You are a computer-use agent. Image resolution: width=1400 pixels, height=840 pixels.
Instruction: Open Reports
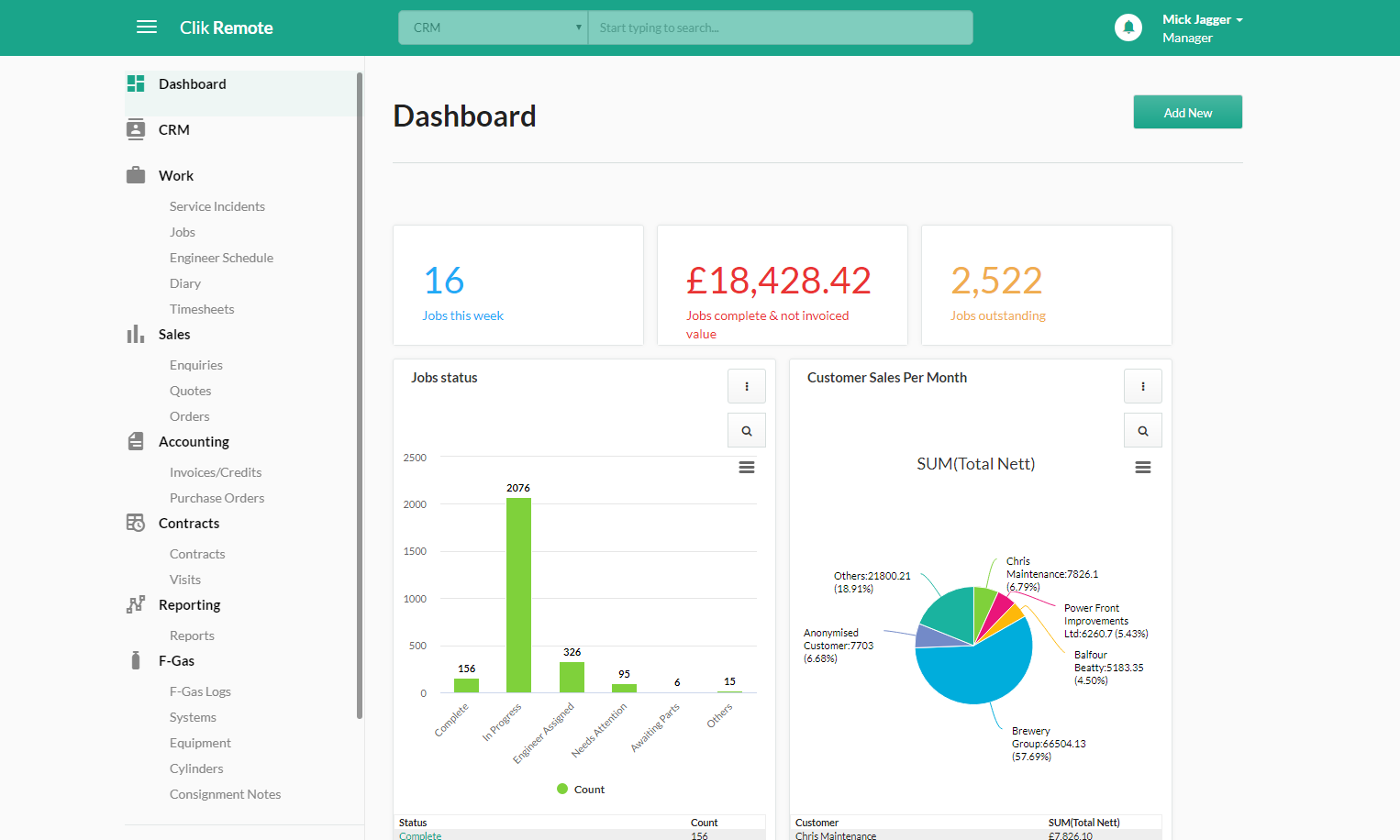(192, 636)
